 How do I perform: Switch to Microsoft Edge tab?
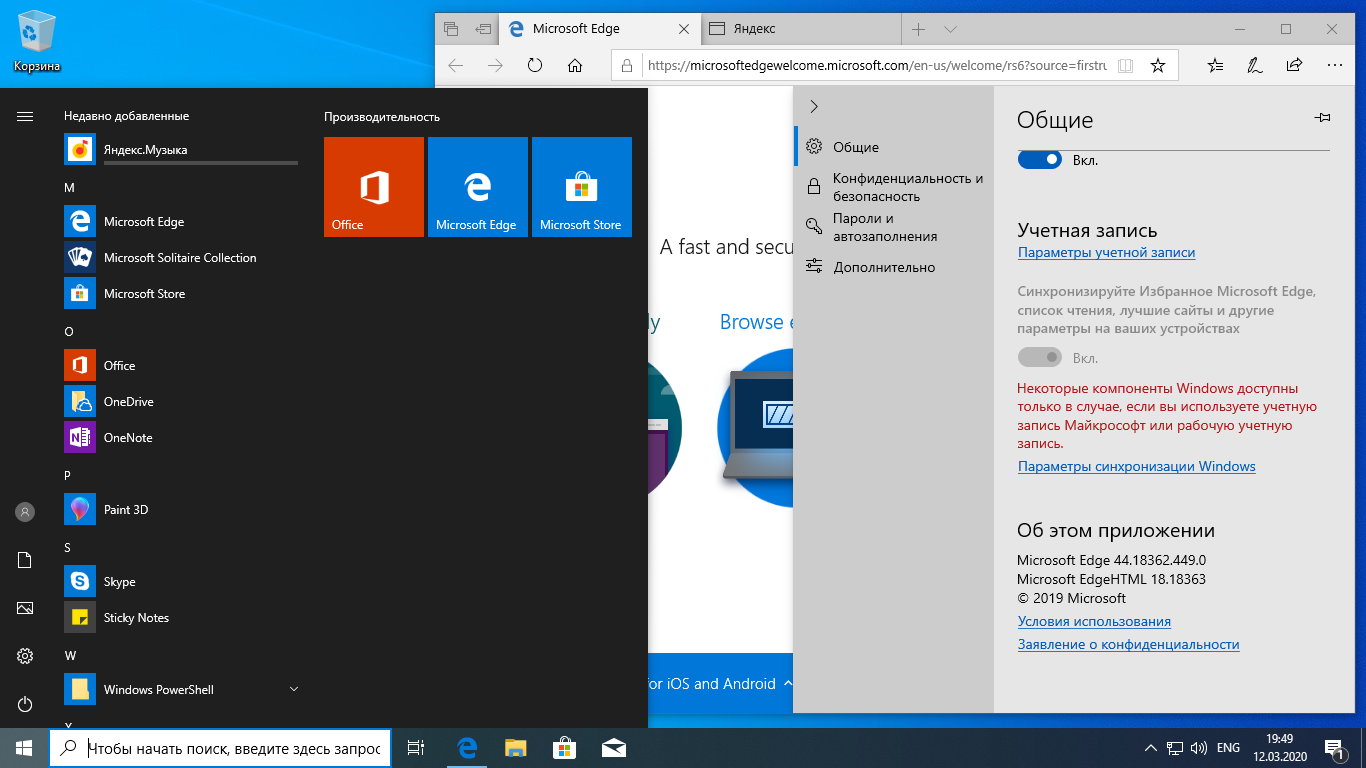coord(598,29)
